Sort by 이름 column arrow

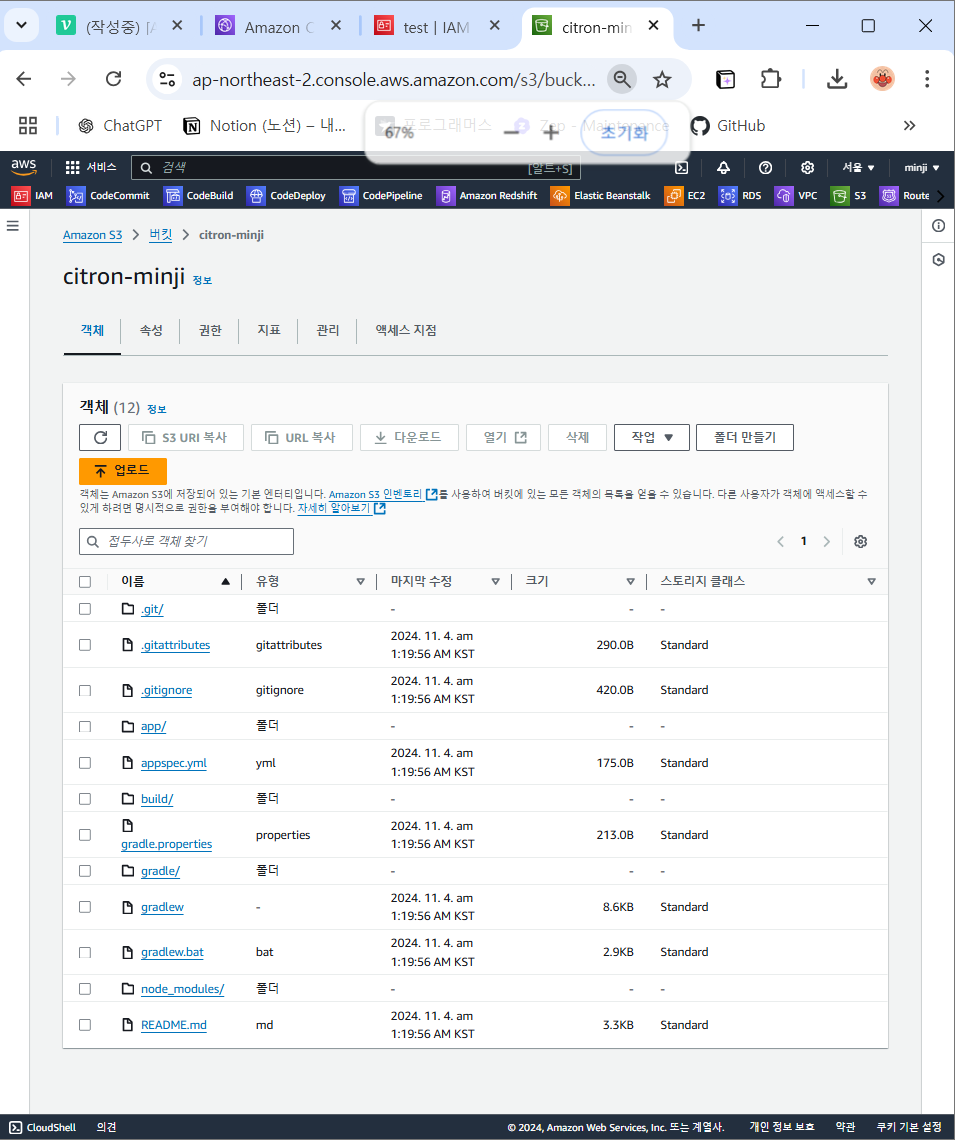(x=225, y=582)
